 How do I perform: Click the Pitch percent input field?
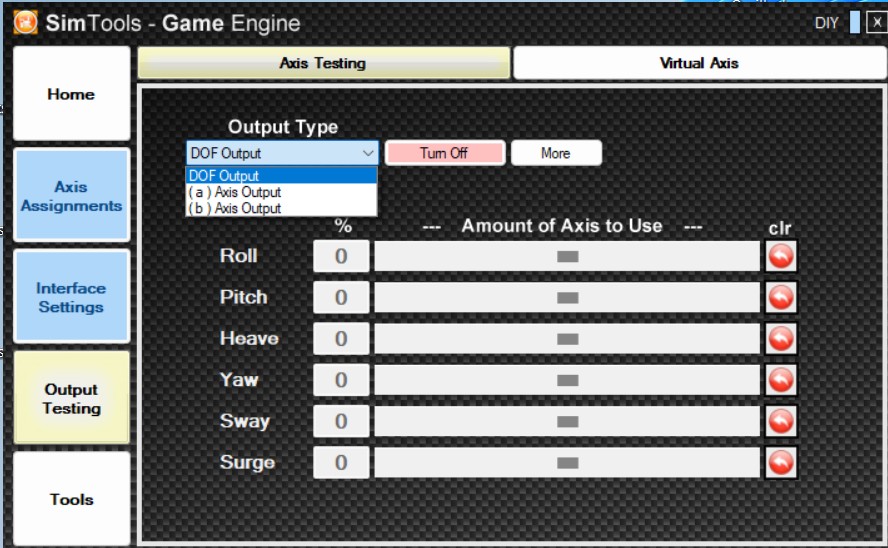pos(341,297)
